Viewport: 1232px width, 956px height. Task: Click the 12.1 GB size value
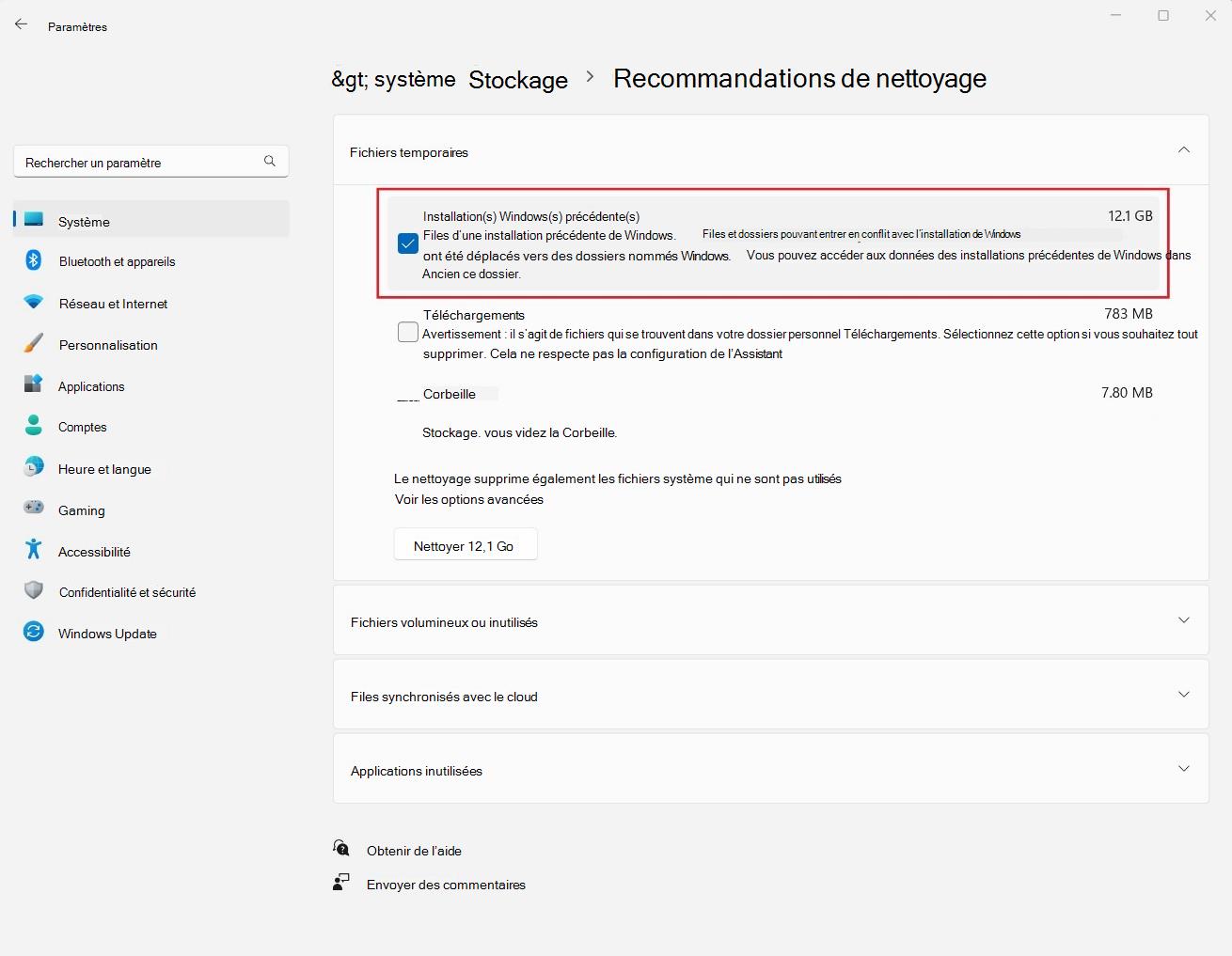point(1130,216)
